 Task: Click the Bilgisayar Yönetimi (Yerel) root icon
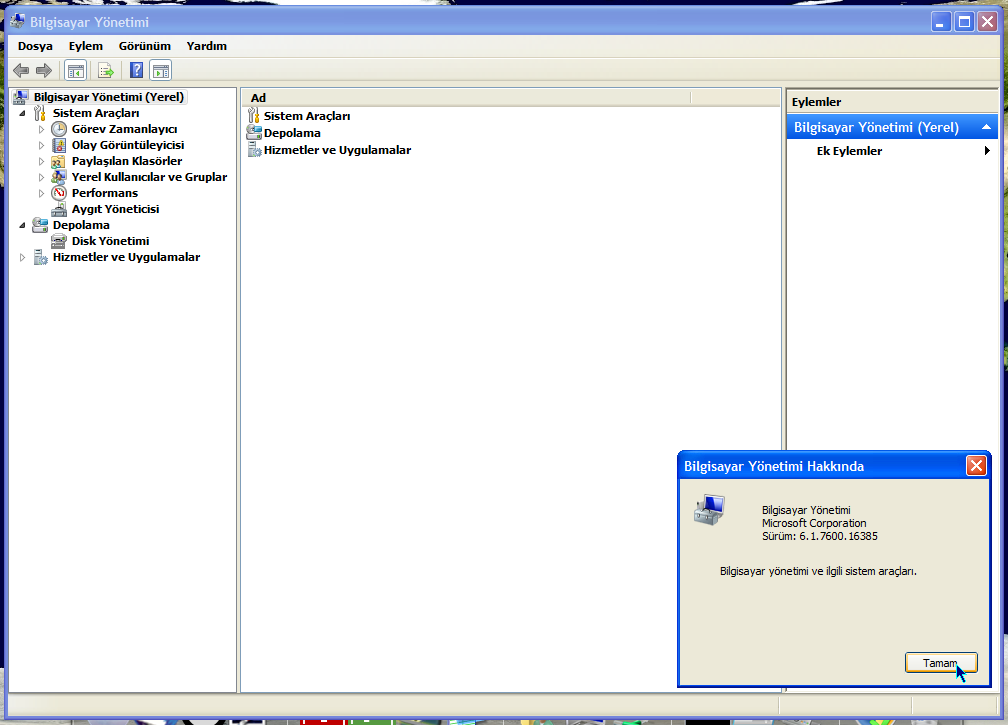pos(21,97)
